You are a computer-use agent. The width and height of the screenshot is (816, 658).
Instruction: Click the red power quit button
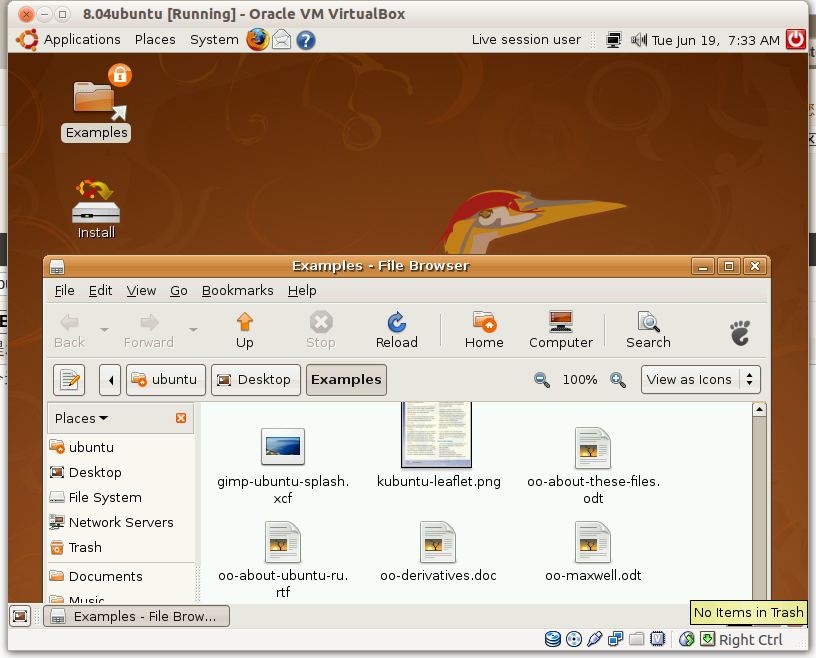tap(796, 40)
